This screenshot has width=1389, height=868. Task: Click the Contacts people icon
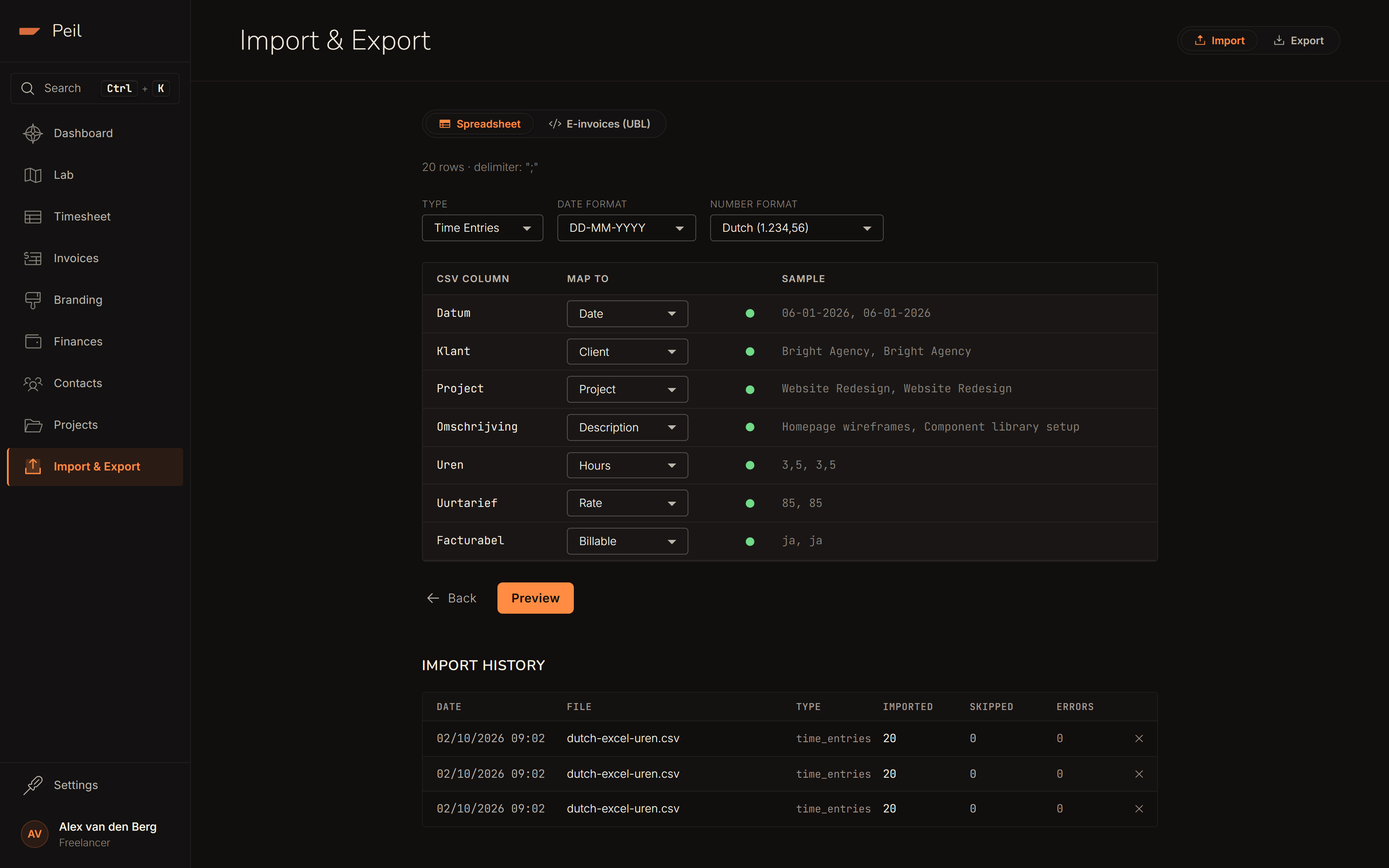click(33, 384)
